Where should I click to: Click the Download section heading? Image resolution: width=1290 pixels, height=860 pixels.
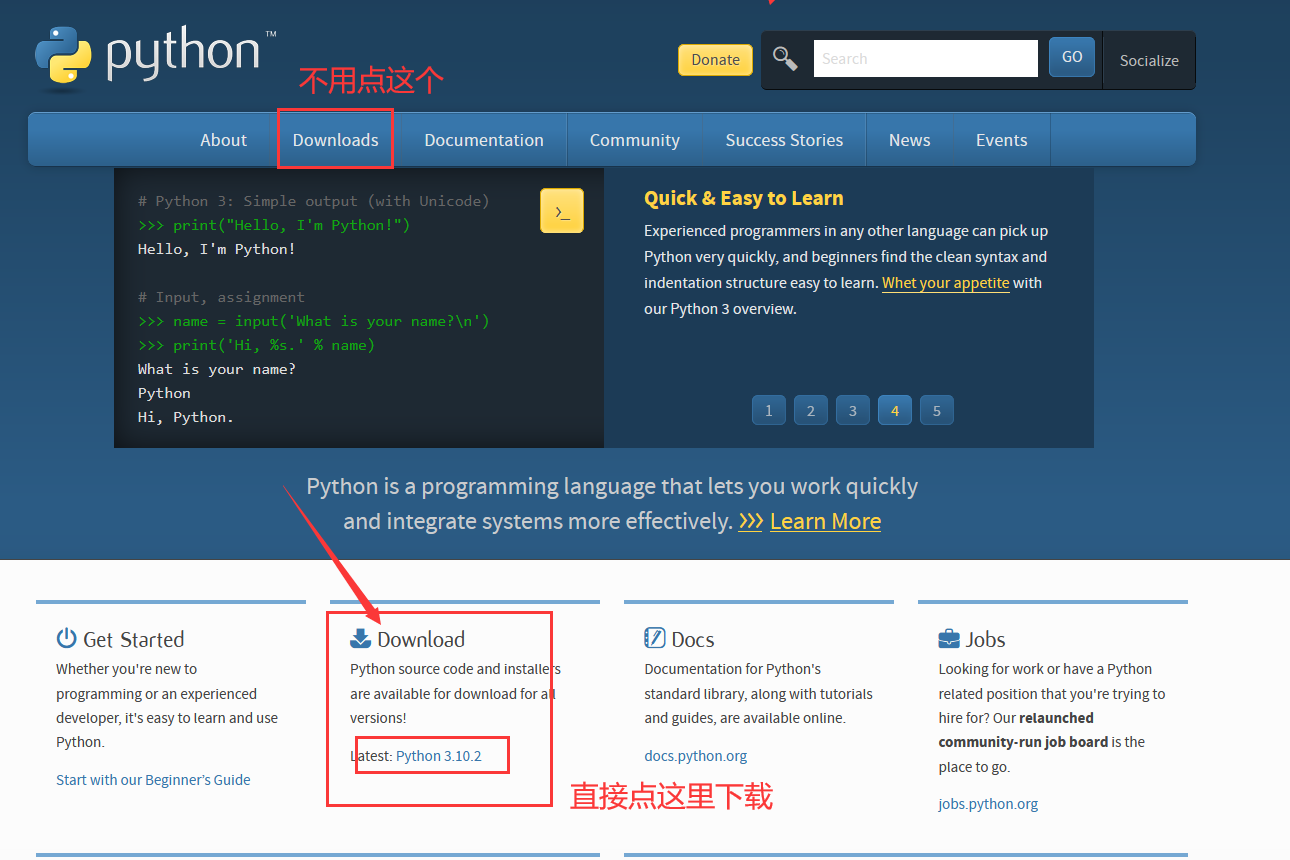pyautogui.click(x=421, y=639)
